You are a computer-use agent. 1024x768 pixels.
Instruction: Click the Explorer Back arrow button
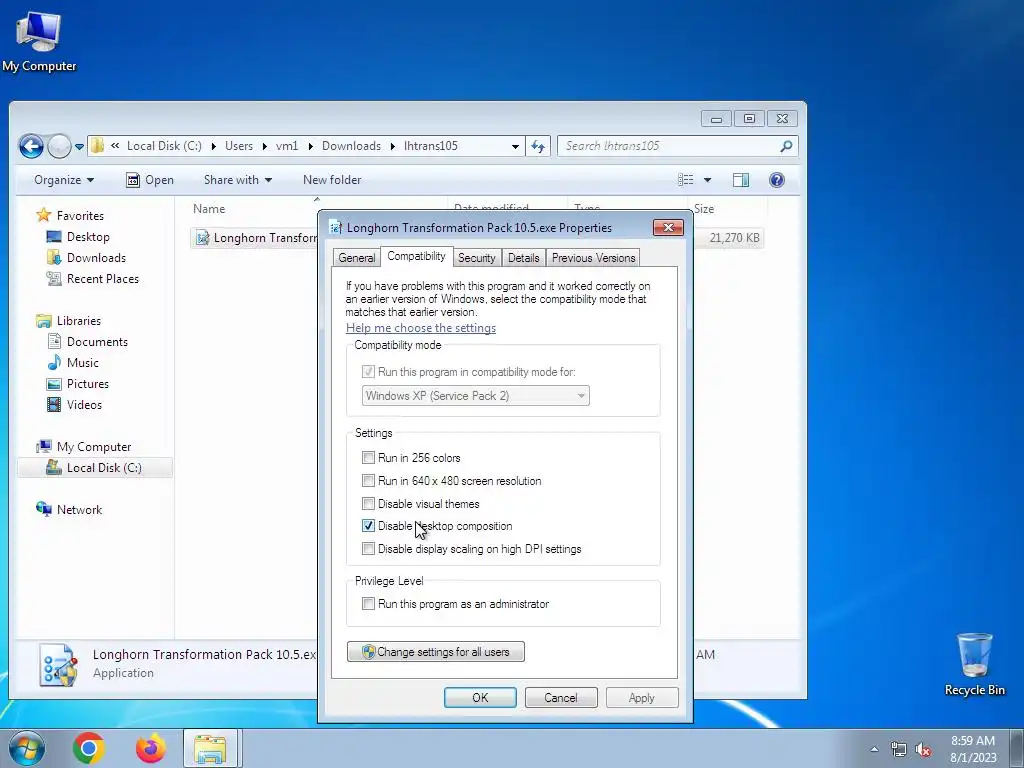31,146
